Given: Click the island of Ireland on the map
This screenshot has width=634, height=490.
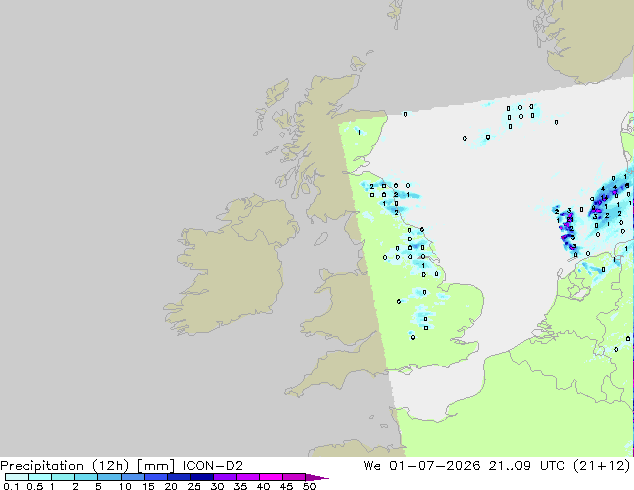Looking at the screenshot, I should (231, 265).
